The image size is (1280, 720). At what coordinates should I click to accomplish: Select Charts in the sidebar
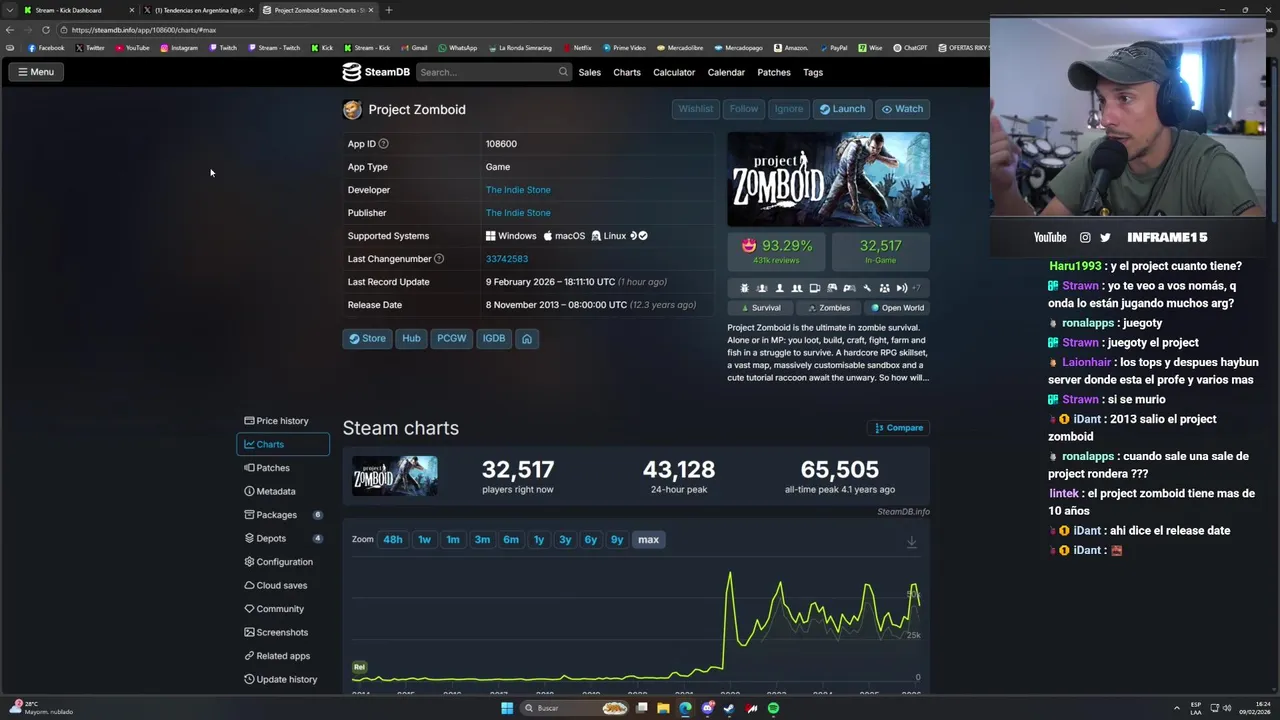pos(283,444)
